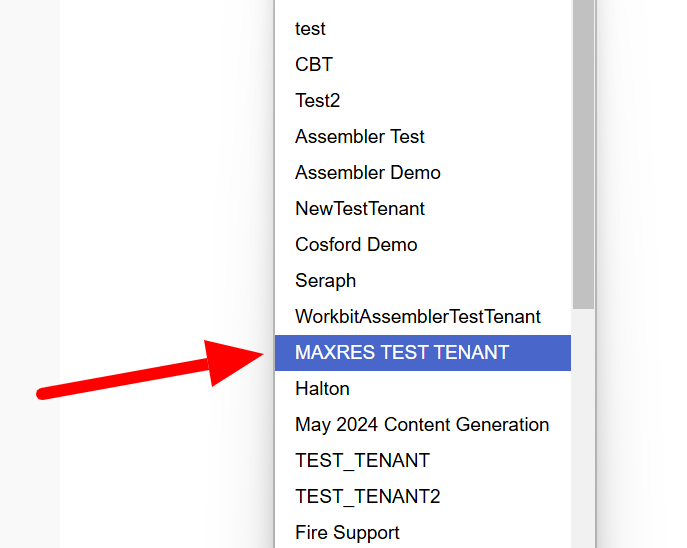Select NewTestTenant from the list
This screenshot has height=548, width=687.
coord(360,209)
